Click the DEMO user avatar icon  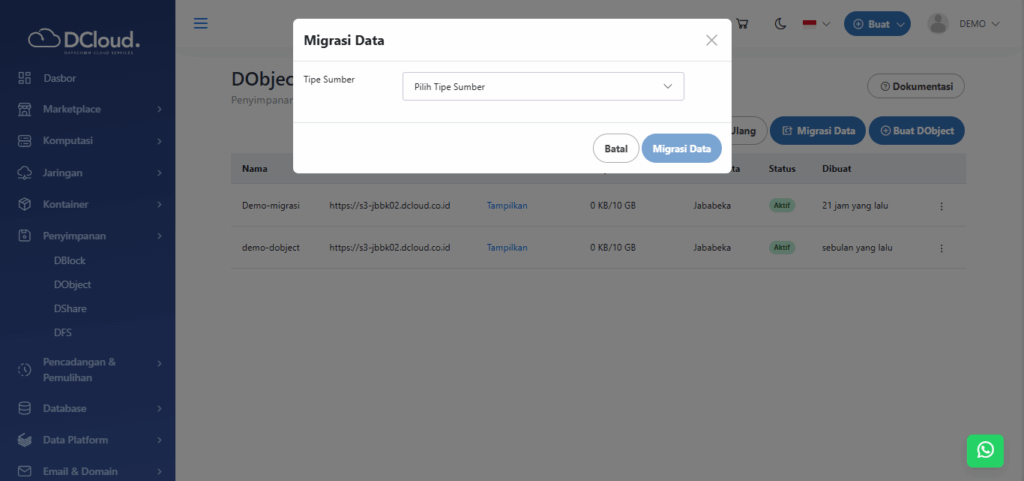point(937,23)
